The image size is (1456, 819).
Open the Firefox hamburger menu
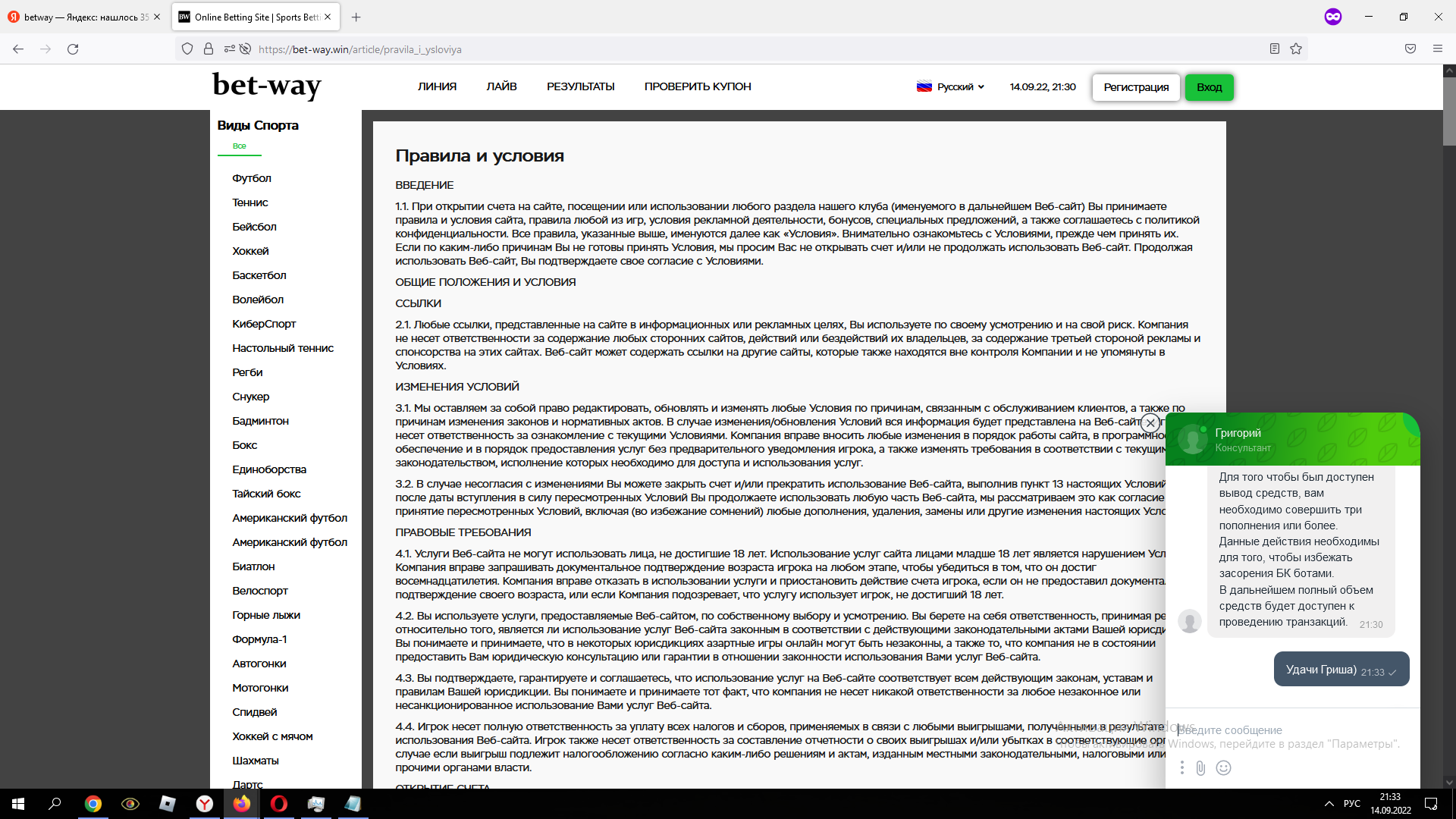[x=1438, y=49]
